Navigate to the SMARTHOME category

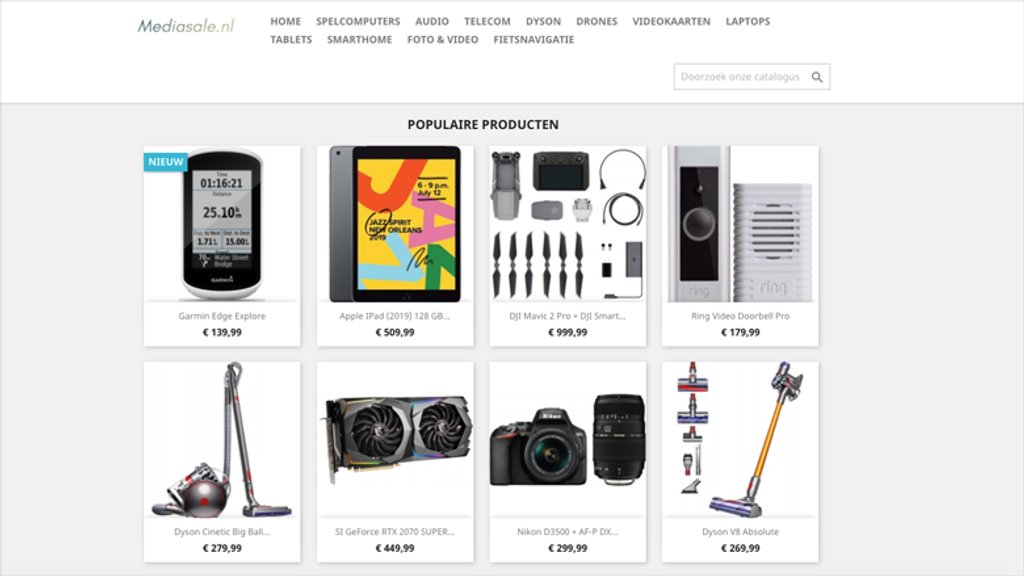[359, 40]
